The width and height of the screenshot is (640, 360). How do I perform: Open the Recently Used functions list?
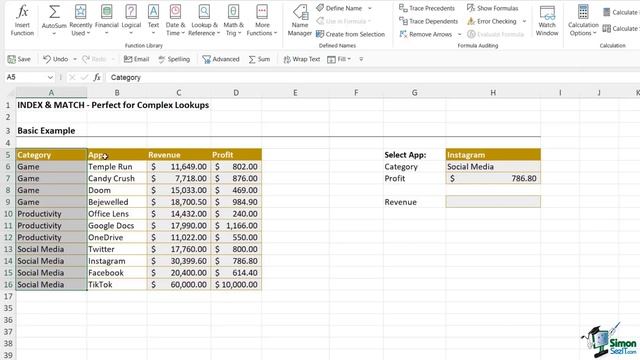80,20
